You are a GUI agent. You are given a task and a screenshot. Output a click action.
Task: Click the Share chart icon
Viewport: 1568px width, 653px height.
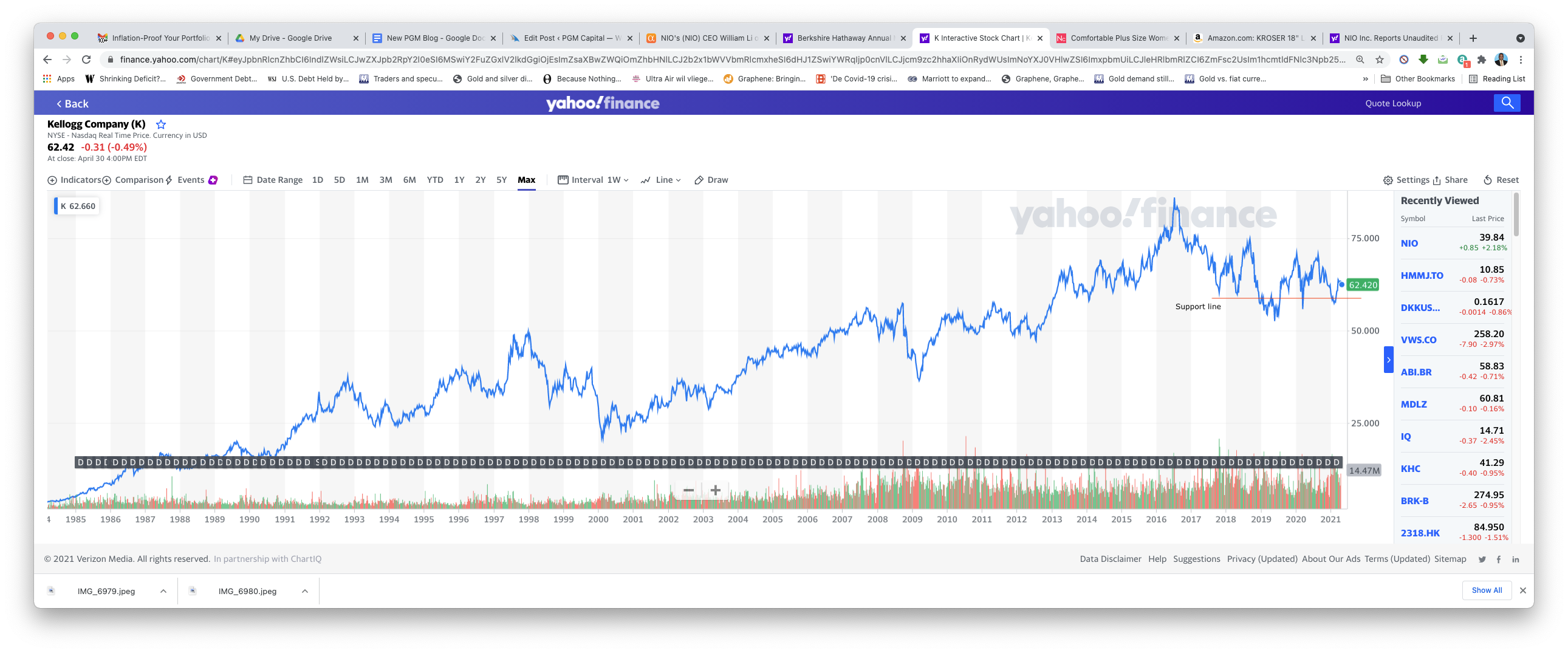coord(1450,180)
